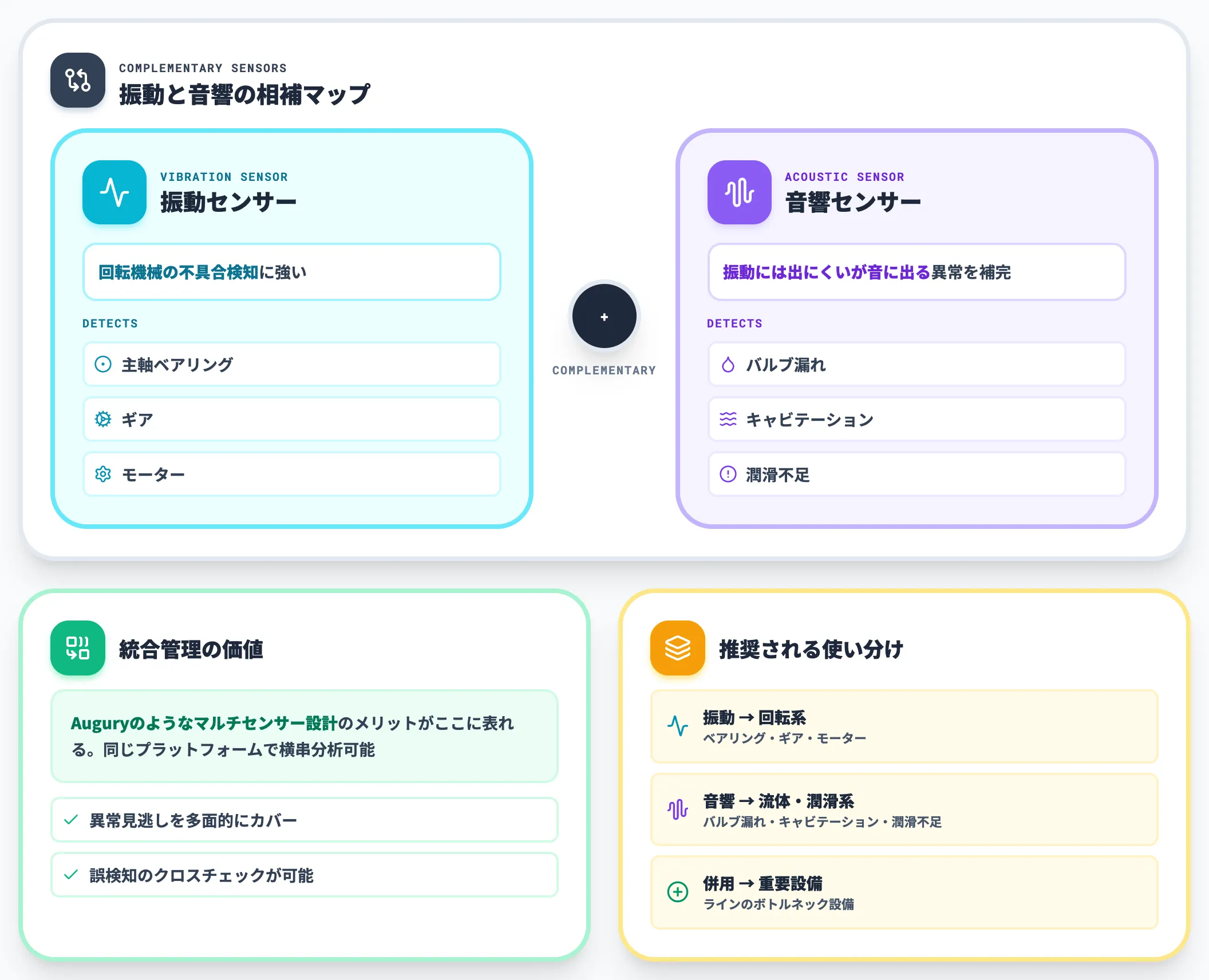Click the COMPLEMENTARY caption under plus
Image resolution: width=1209 pixels, height=980 pixels.
click(x=604, y=370)
